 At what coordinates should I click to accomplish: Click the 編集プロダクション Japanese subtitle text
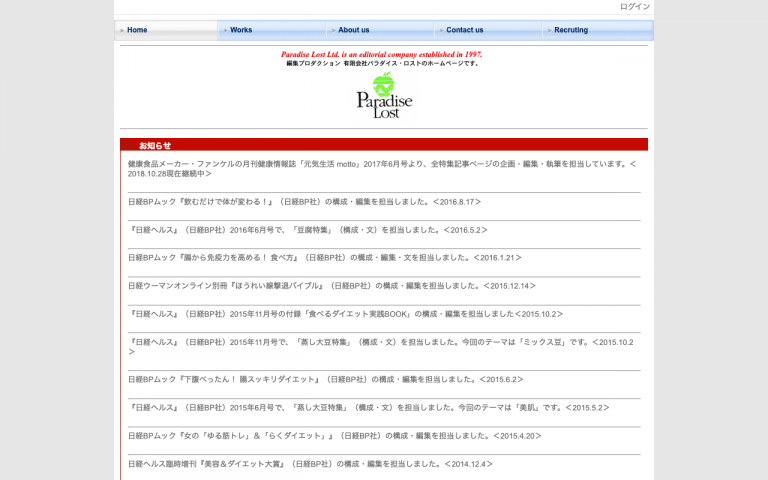(x=383, y=64)
